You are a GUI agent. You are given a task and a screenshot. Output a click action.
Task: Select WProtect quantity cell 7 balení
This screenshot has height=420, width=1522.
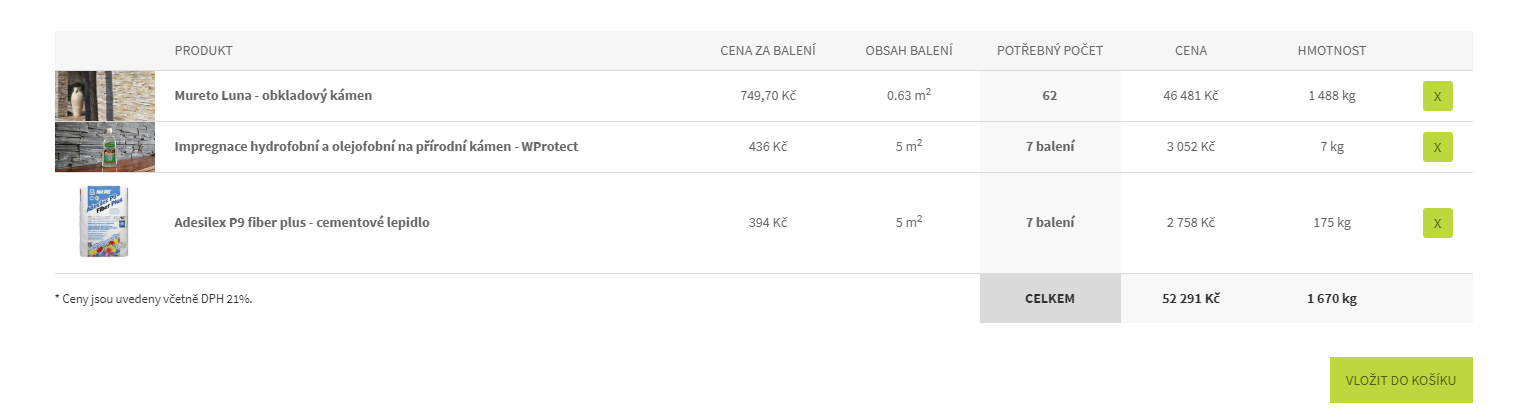coord(1050,147)
